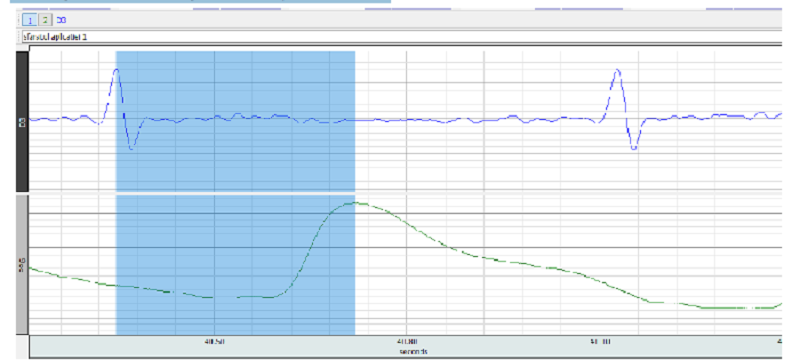Click second downward trough of blue waveform

click(x=633, y=148)
